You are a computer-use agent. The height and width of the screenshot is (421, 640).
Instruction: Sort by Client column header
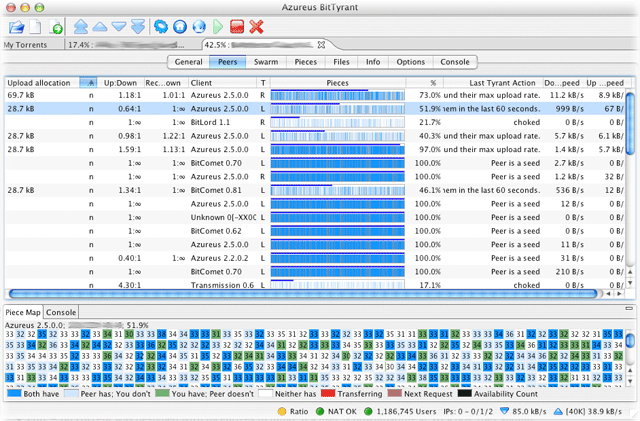point(222,83)
